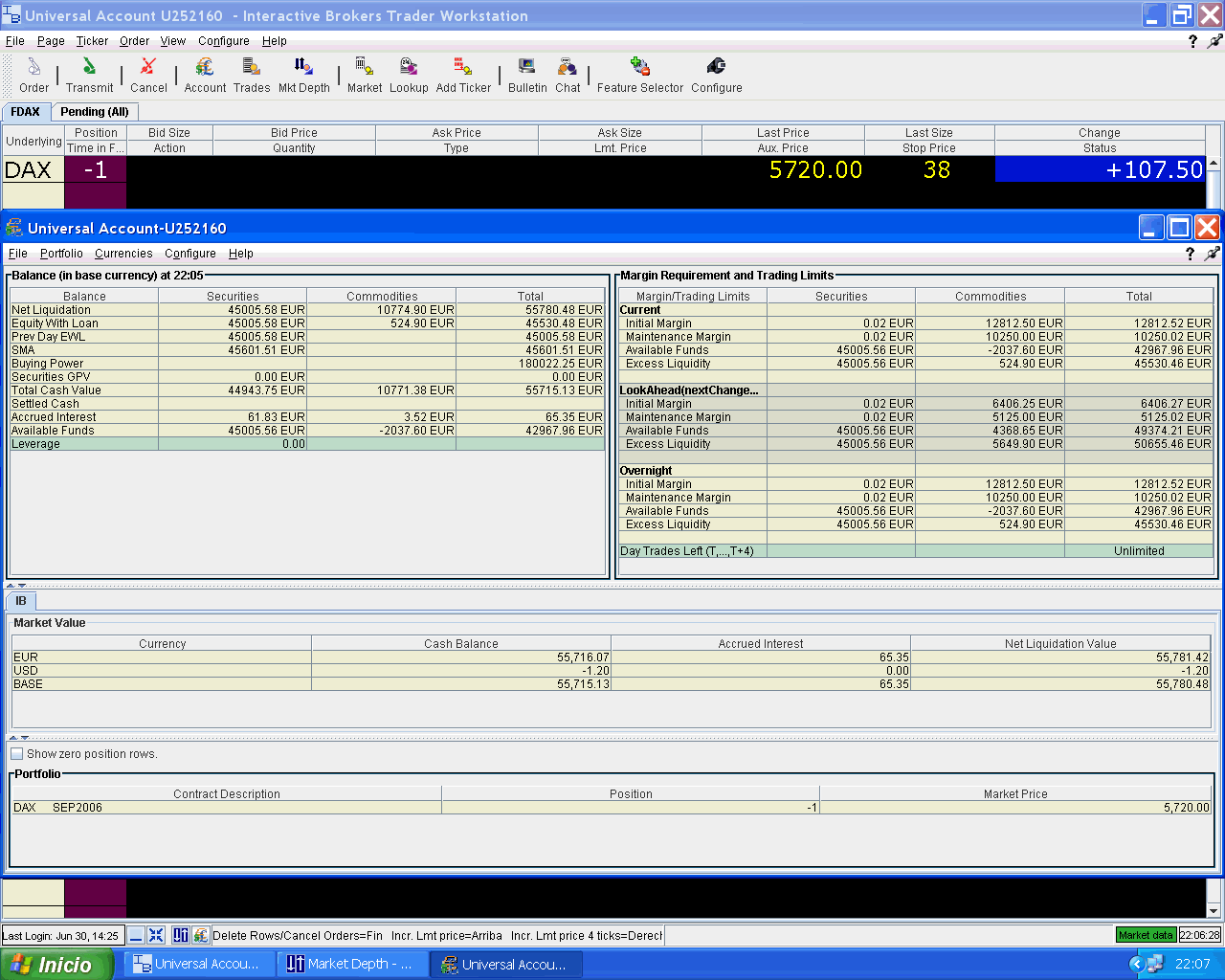Click the last Universal Accou... taskbar button
This screenshot has height=980, width=1225.
pos(506,965)
